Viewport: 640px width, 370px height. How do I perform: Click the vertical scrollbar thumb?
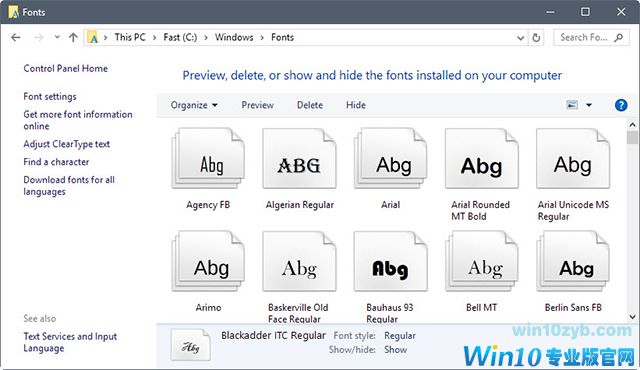pos(633,137)
